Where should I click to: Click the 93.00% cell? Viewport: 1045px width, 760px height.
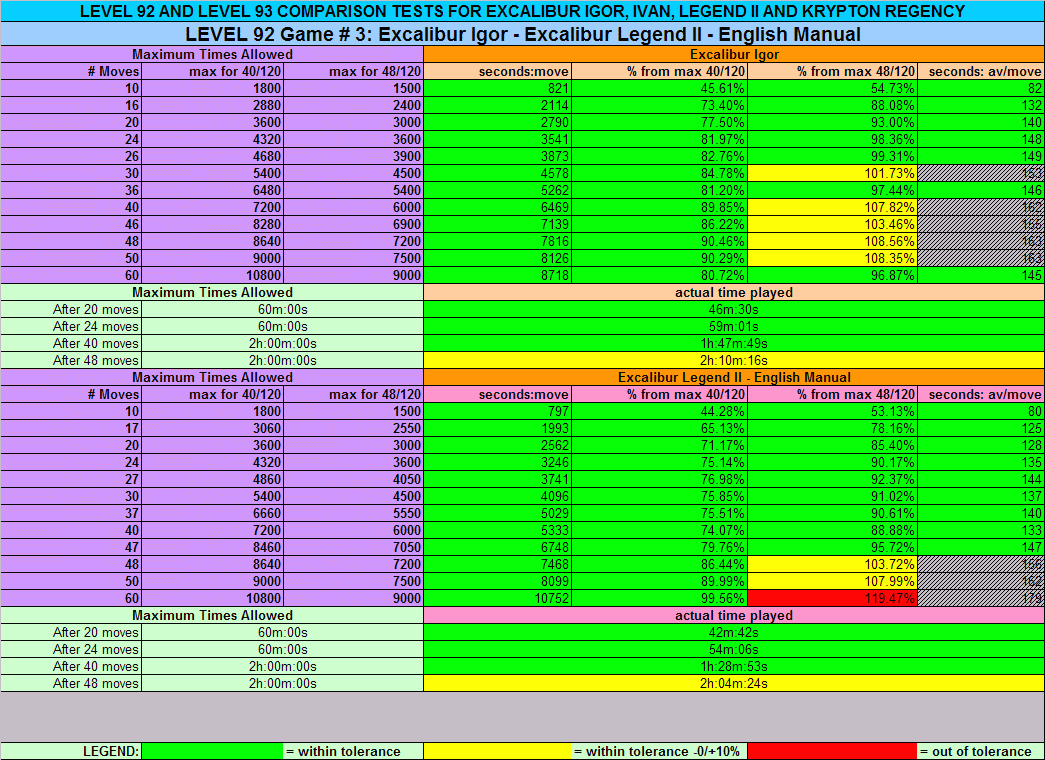pyautogui.click(x=832, y=123)
